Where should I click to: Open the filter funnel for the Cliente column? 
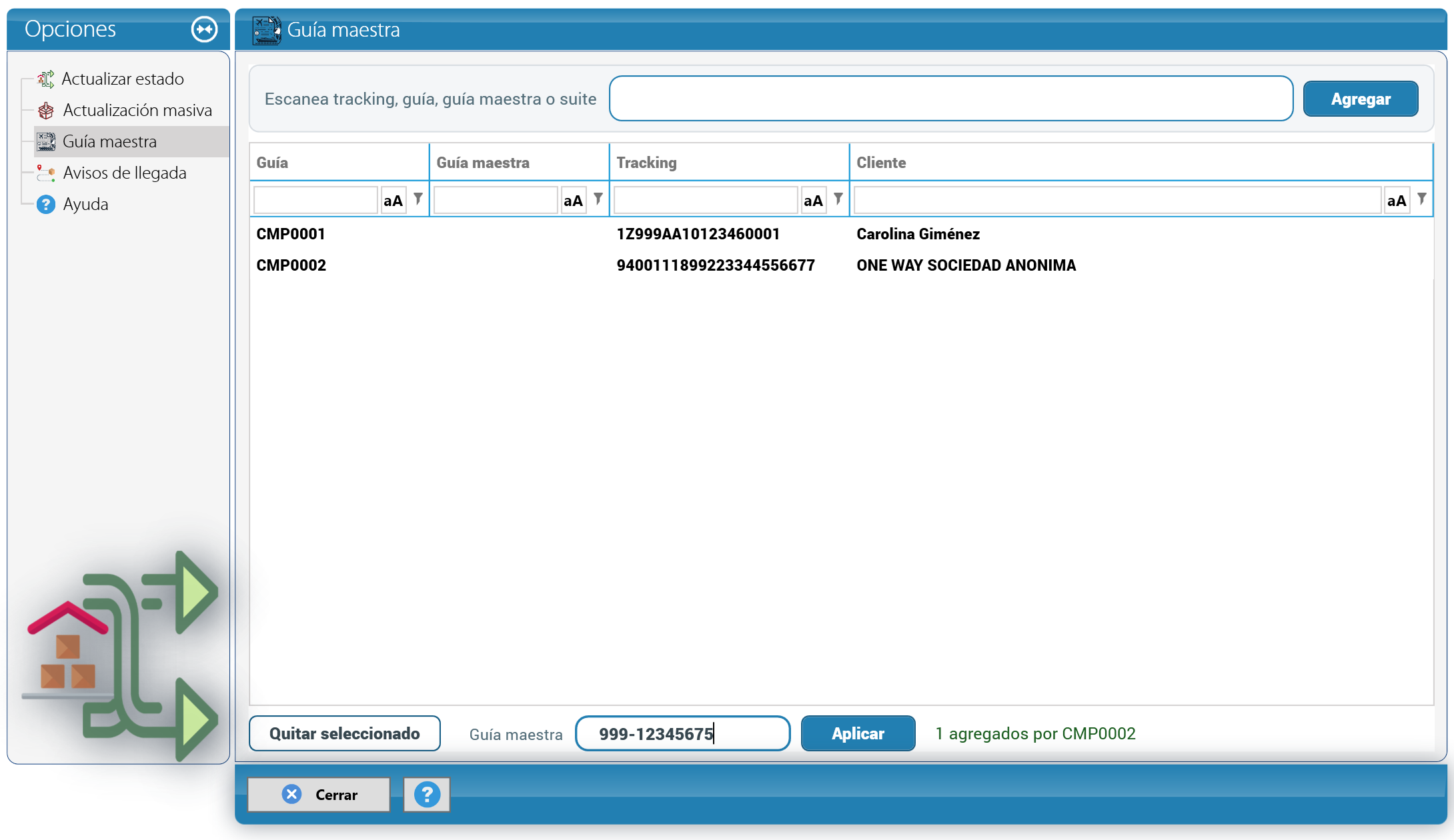pyautogui.click(x=1422, y=199)
